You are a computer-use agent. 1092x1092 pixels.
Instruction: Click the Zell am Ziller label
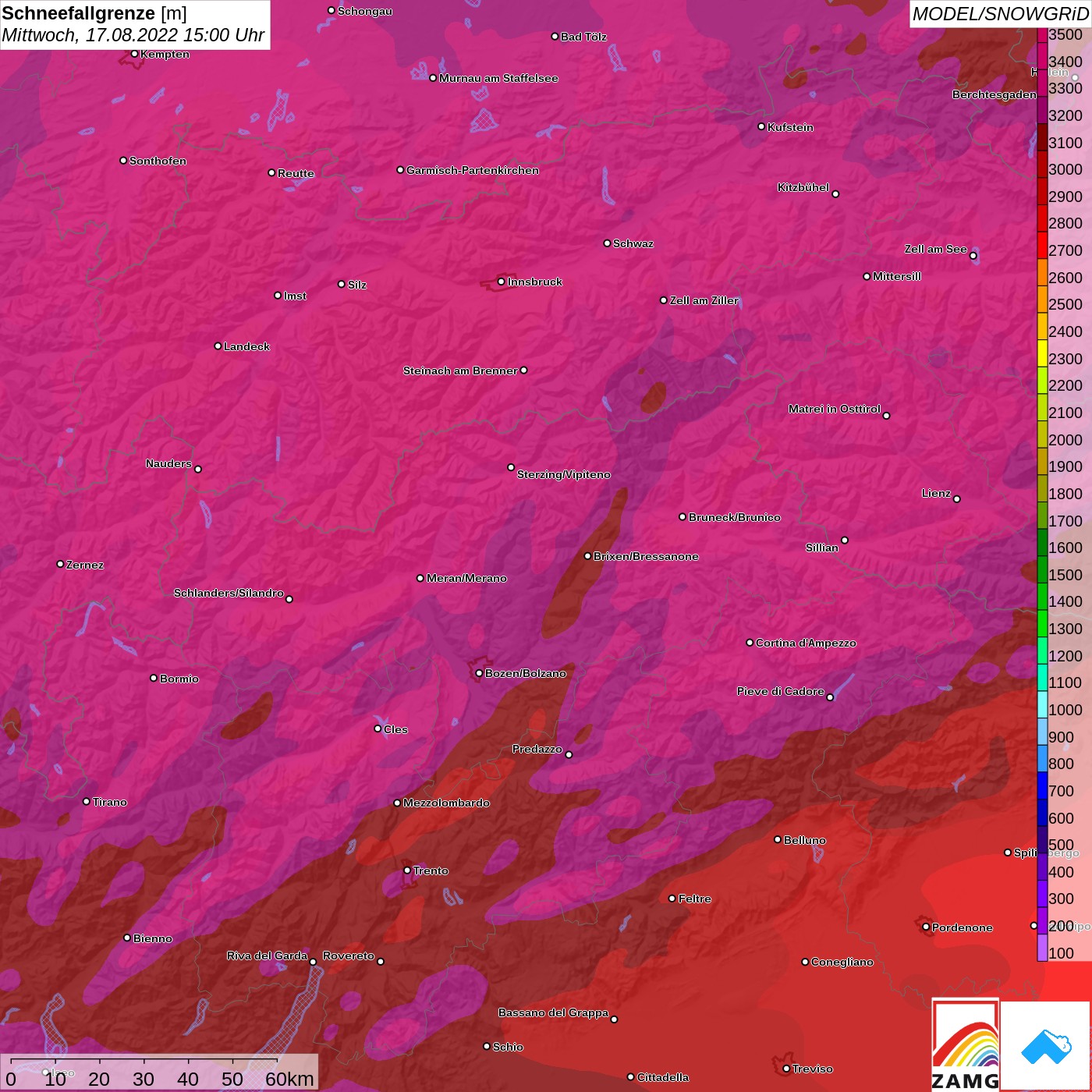point(704,300)
